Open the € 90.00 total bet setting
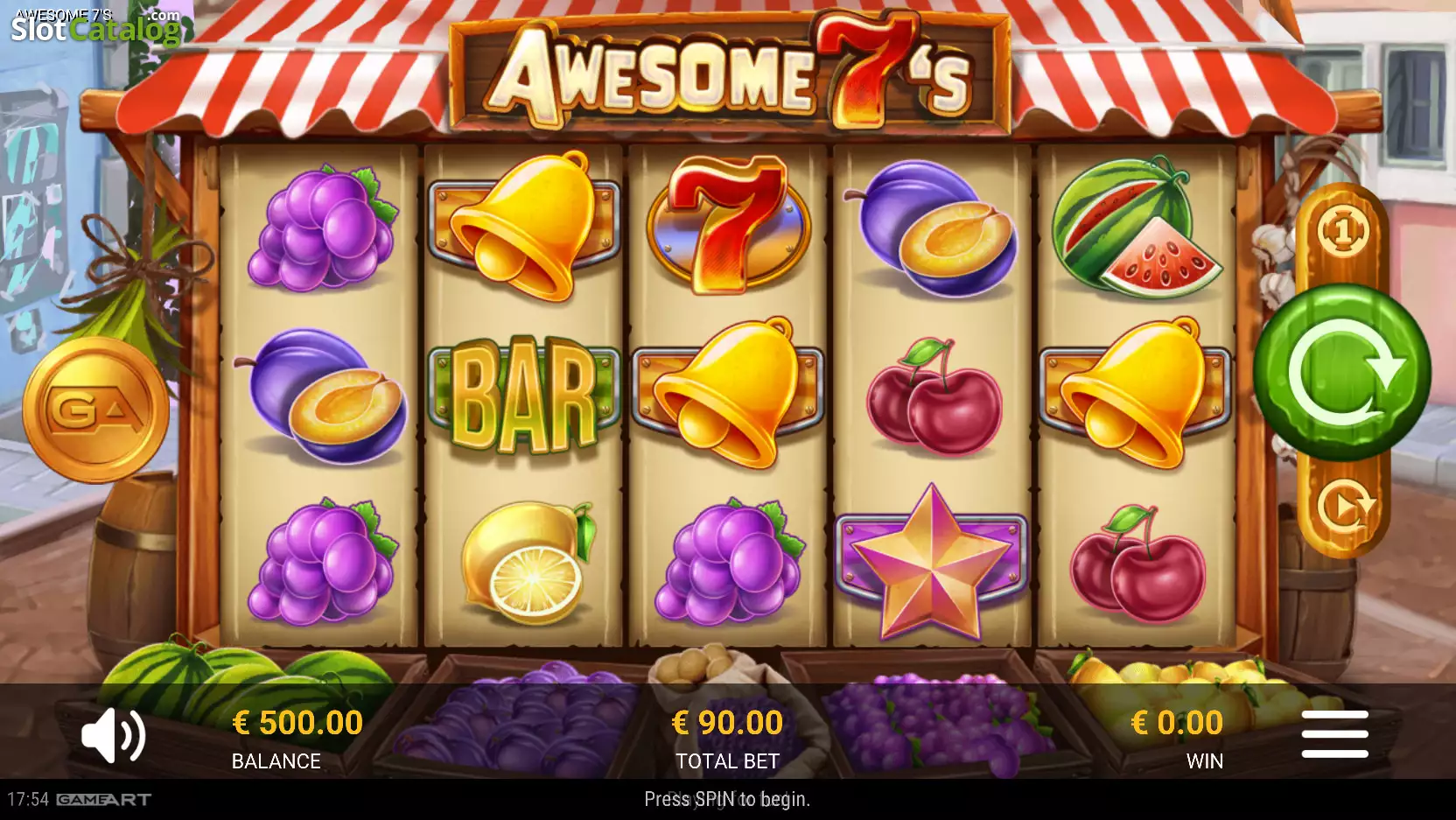The width and height of the screenshot is (1456, 820). tap(727, 738)
